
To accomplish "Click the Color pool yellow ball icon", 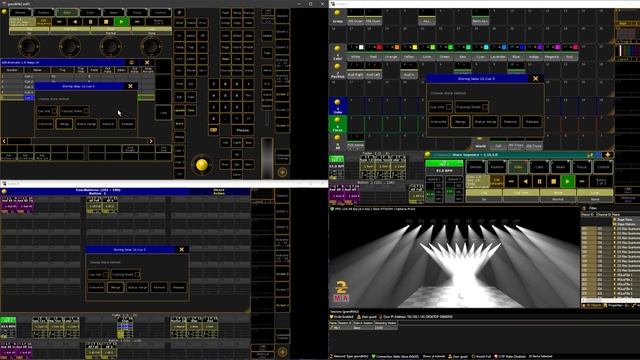I will pos(337,49).
